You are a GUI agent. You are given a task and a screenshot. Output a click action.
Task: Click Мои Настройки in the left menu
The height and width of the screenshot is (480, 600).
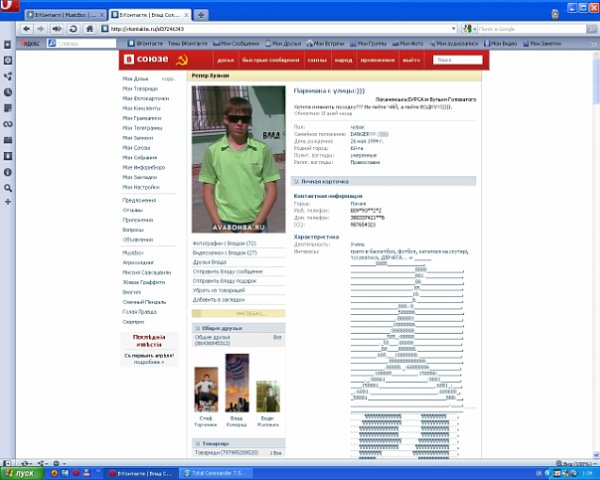[x=141, y=187]
